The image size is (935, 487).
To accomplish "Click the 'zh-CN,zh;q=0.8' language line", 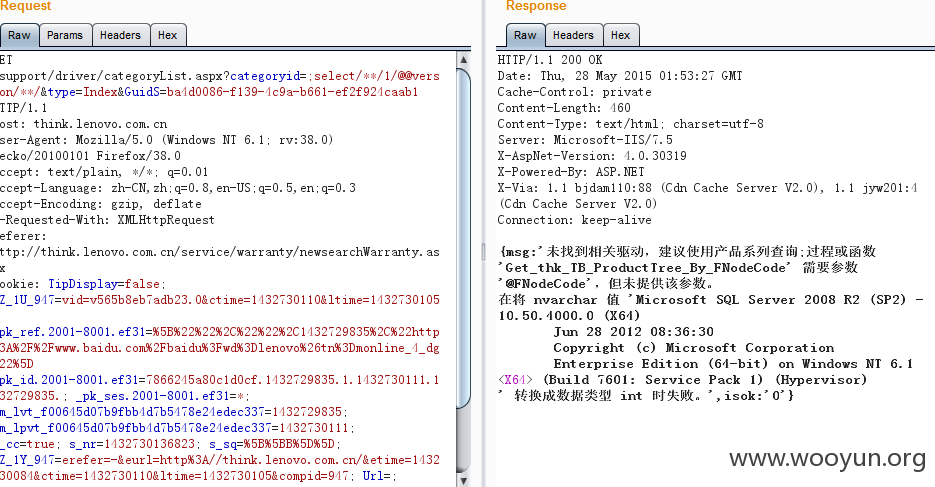I will click(178, 188).
